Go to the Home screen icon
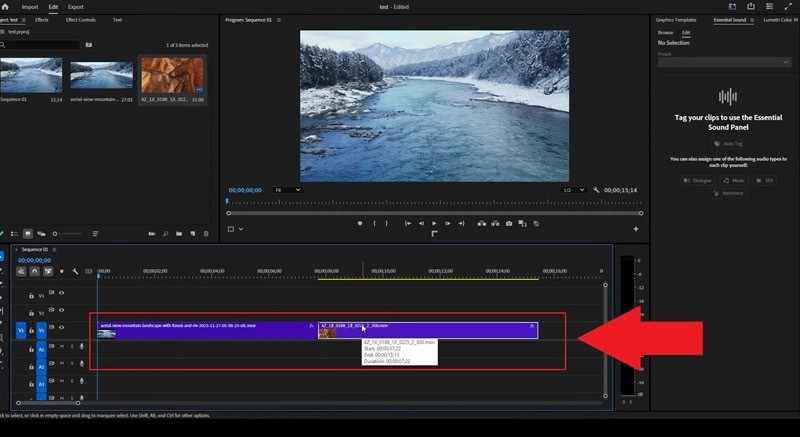The image size is (800, 437). pos(5,7)
